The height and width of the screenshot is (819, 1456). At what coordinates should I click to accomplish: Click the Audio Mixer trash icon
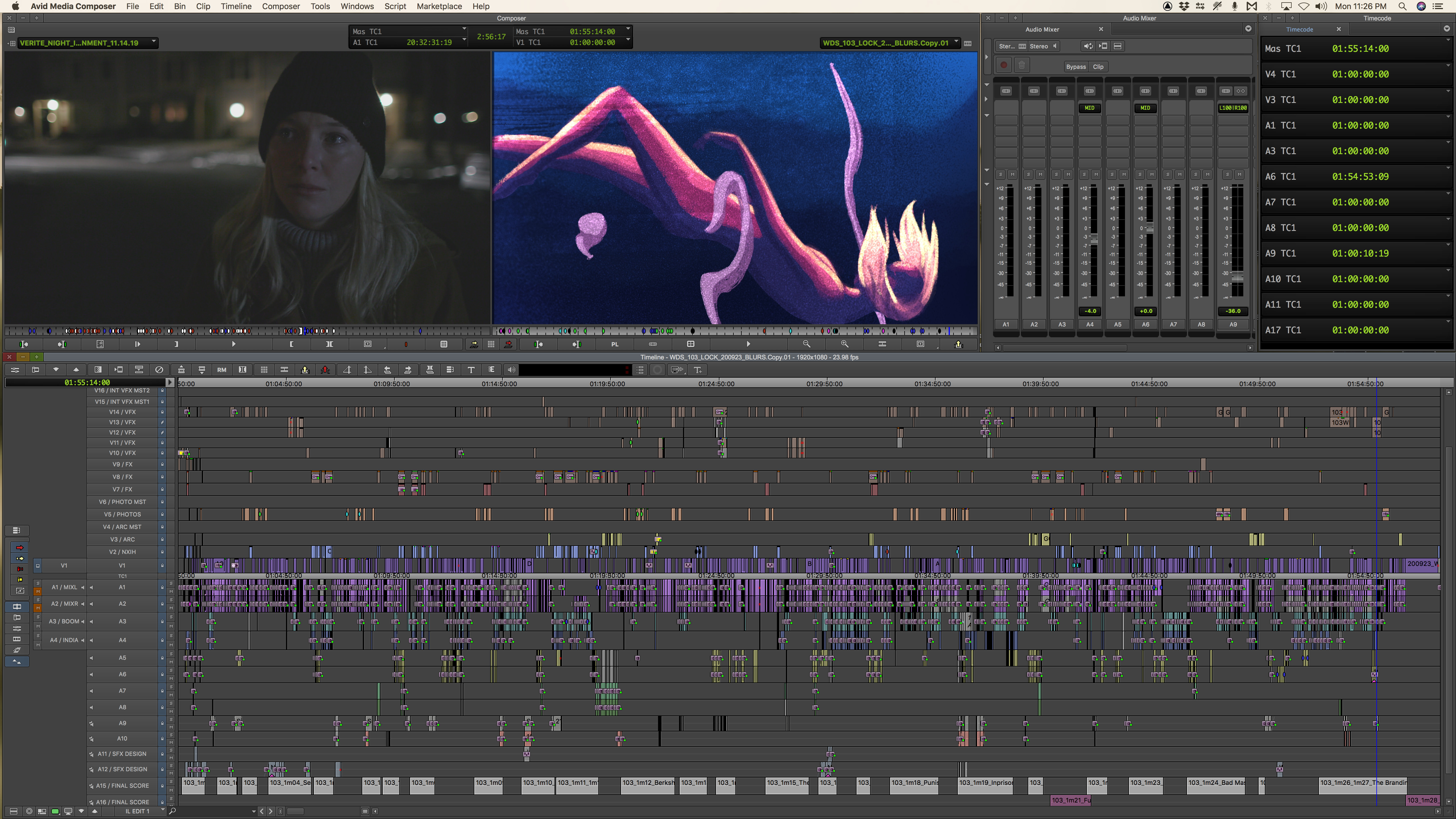(x=1022, y=66)
